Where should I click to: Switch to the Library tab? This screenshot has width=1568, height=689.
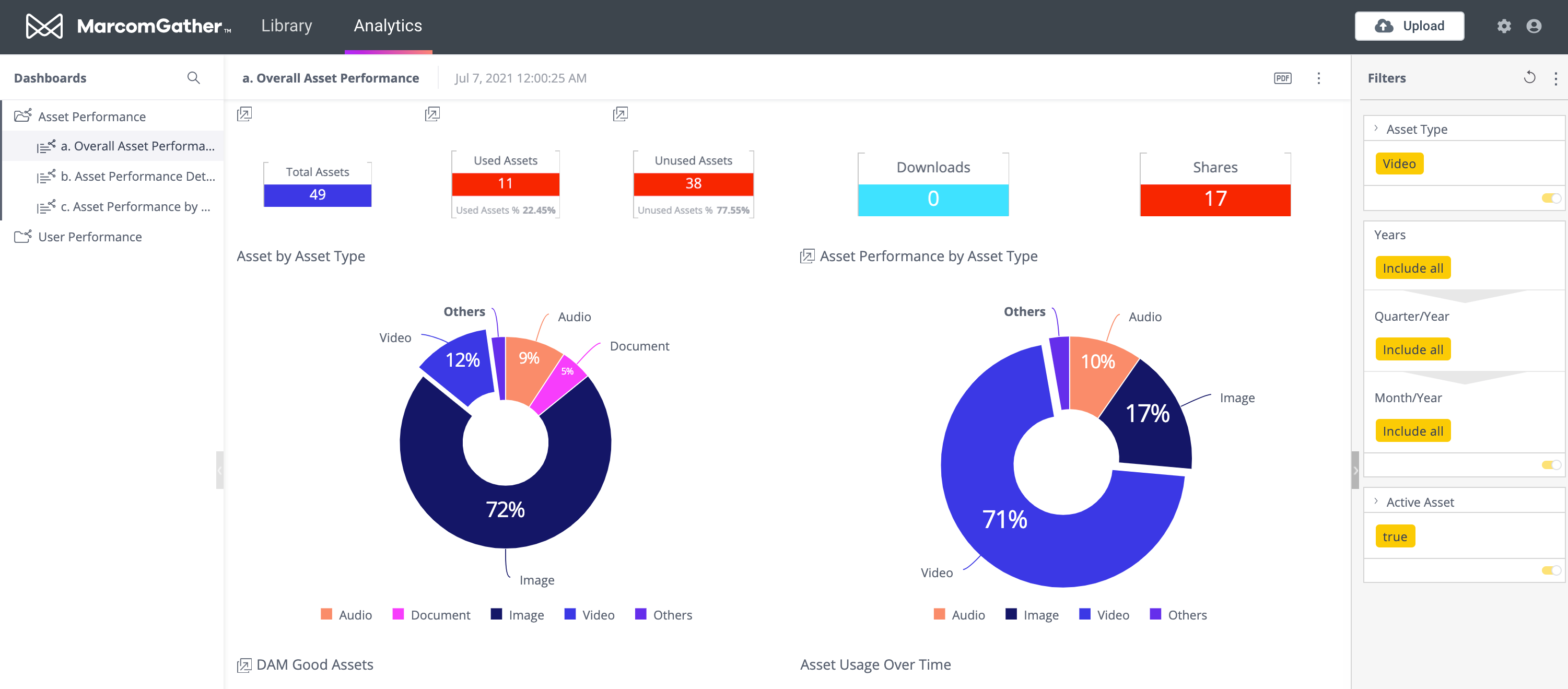[x=286, y=26]
